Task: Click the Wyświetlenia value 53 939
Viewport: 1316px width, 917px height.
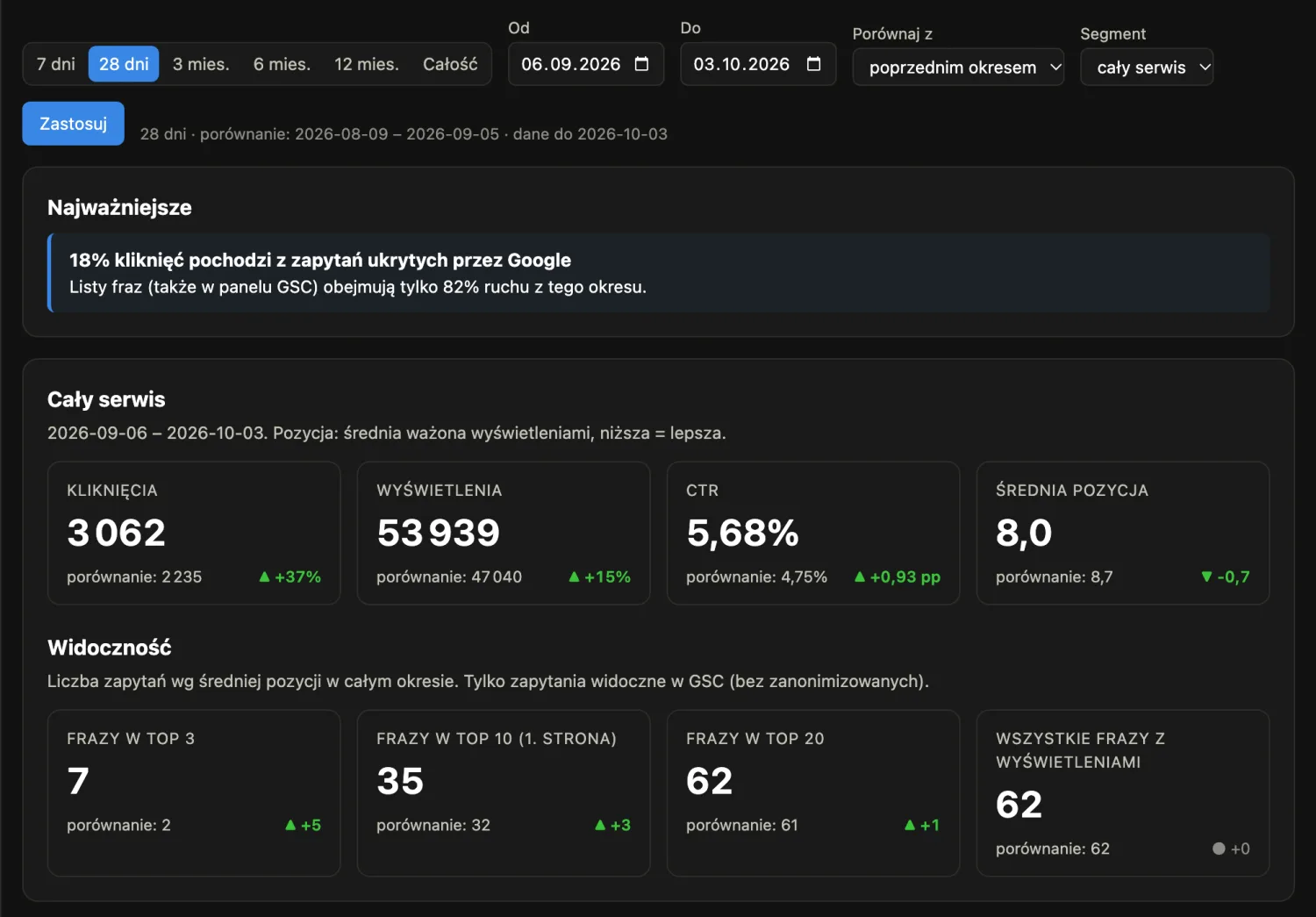Action: pyautogui.click(x=438, y=533)
